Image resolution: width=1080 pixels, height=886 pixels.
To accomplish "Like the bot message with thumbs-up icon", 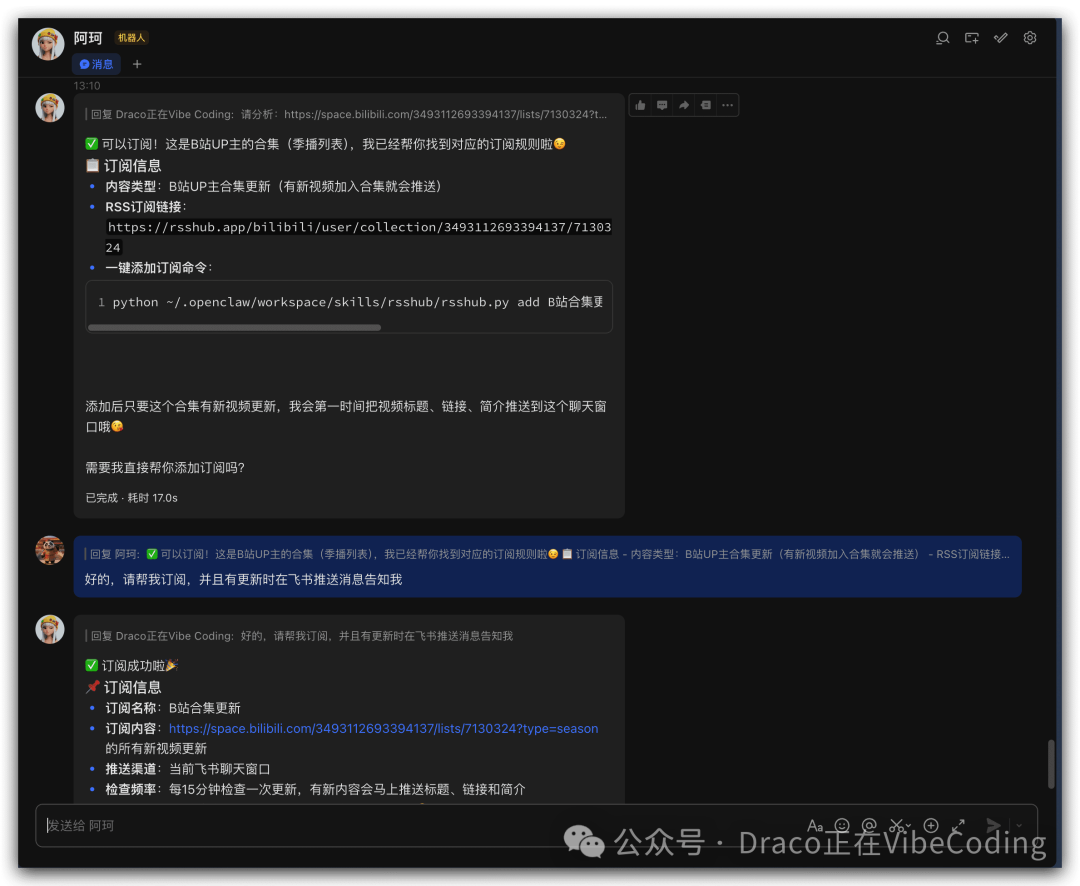I will click(640, 104).
